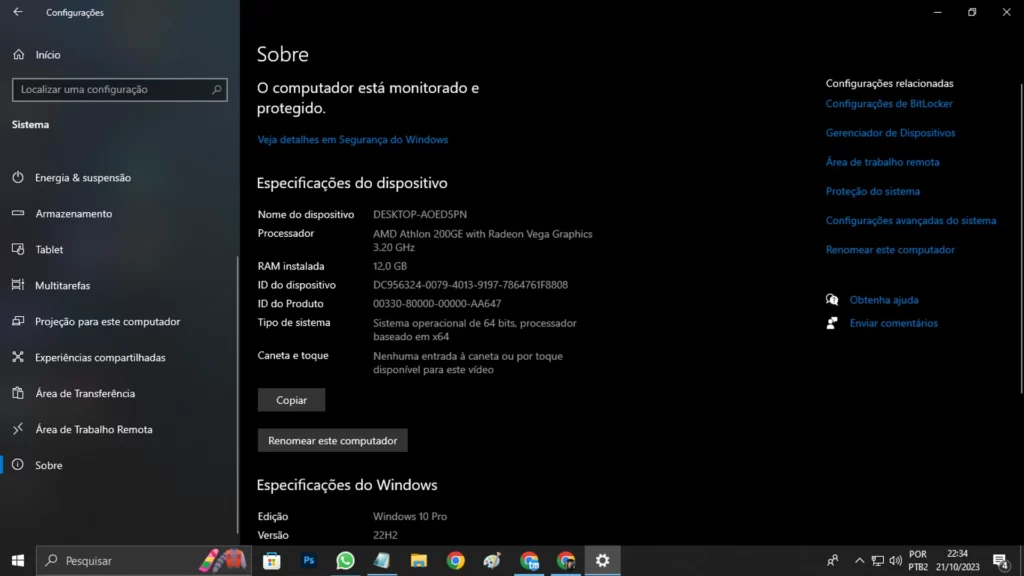Expand hidden icons in the system tray
The height and width of the screenshot is (576, 1024).
click(x=859, y=560)
